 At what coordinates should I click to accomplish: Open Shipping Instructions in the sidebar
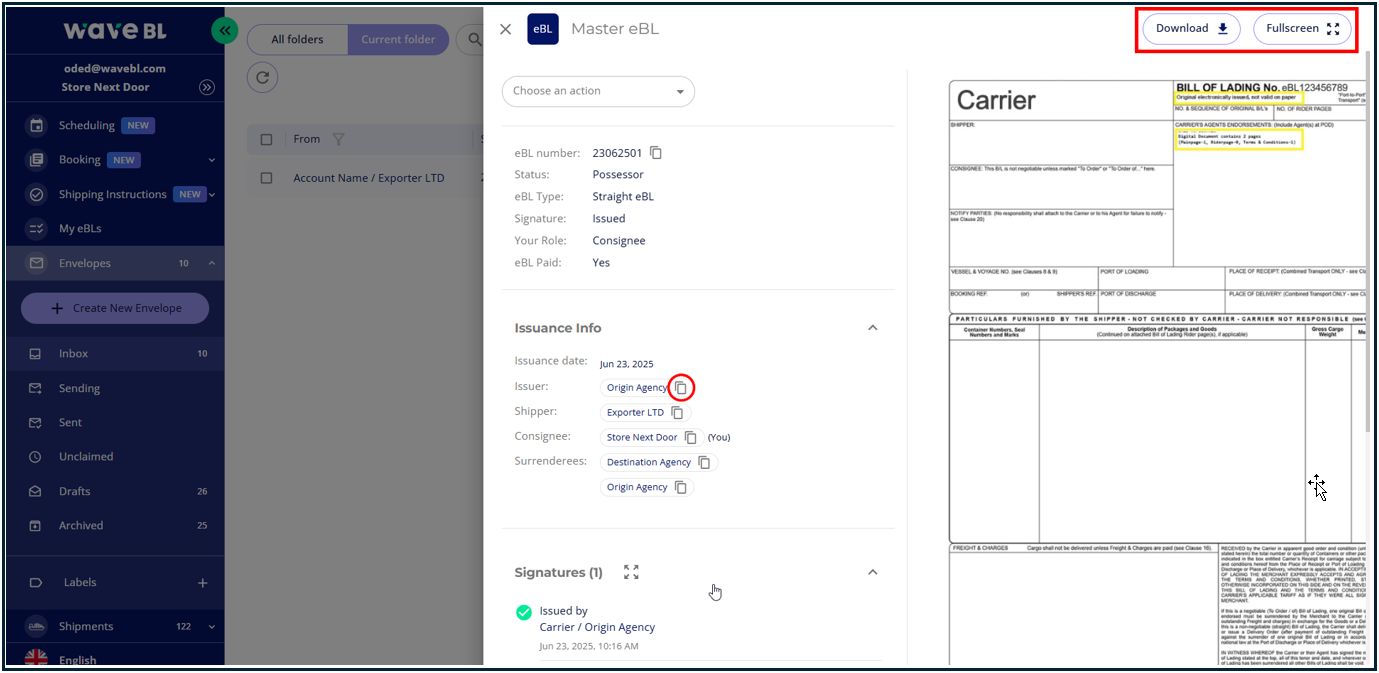112,194
